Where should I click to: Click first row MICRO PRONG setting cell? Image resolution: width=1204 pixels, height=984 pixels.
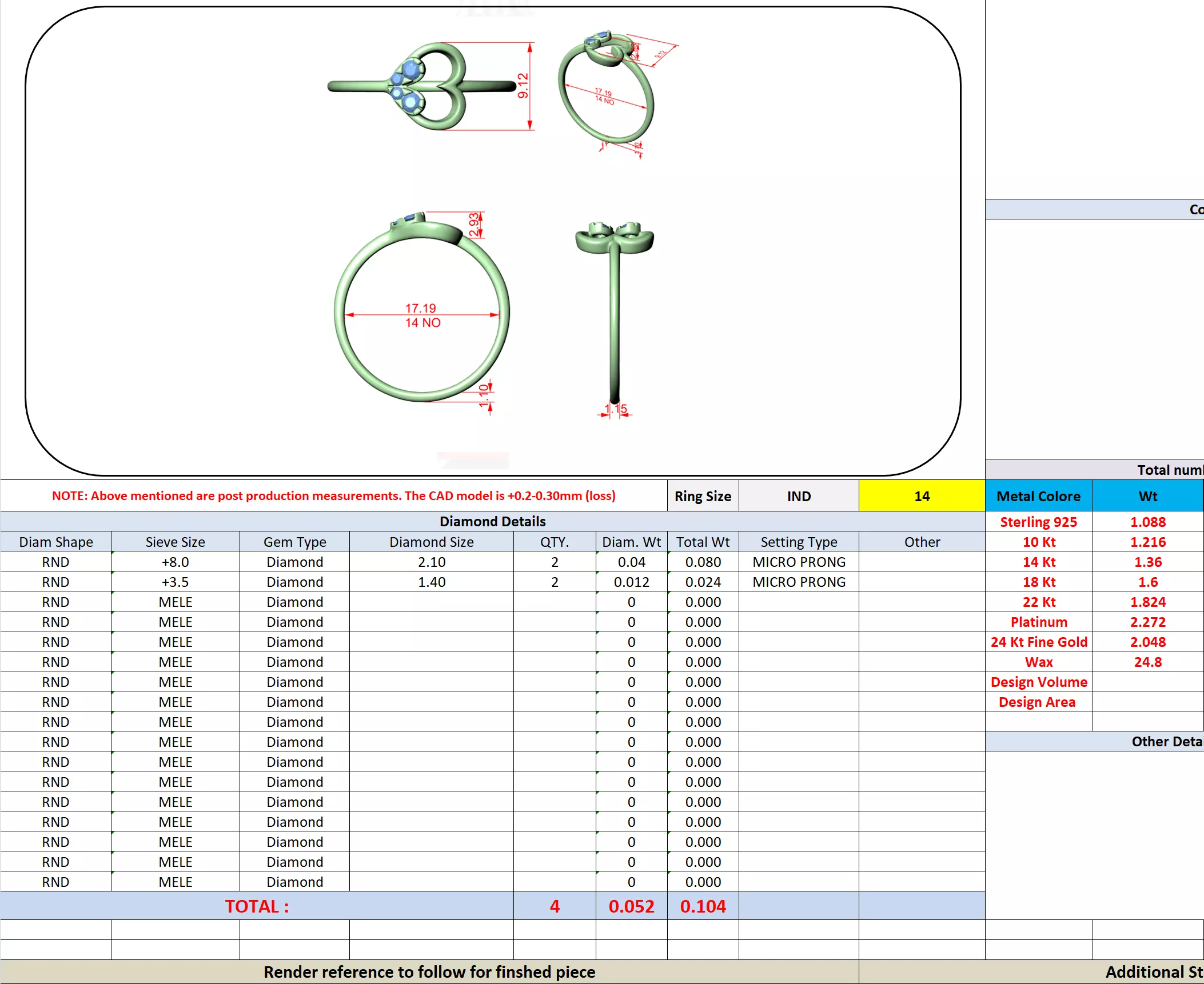pyautogui.click(x=798, y=562)
